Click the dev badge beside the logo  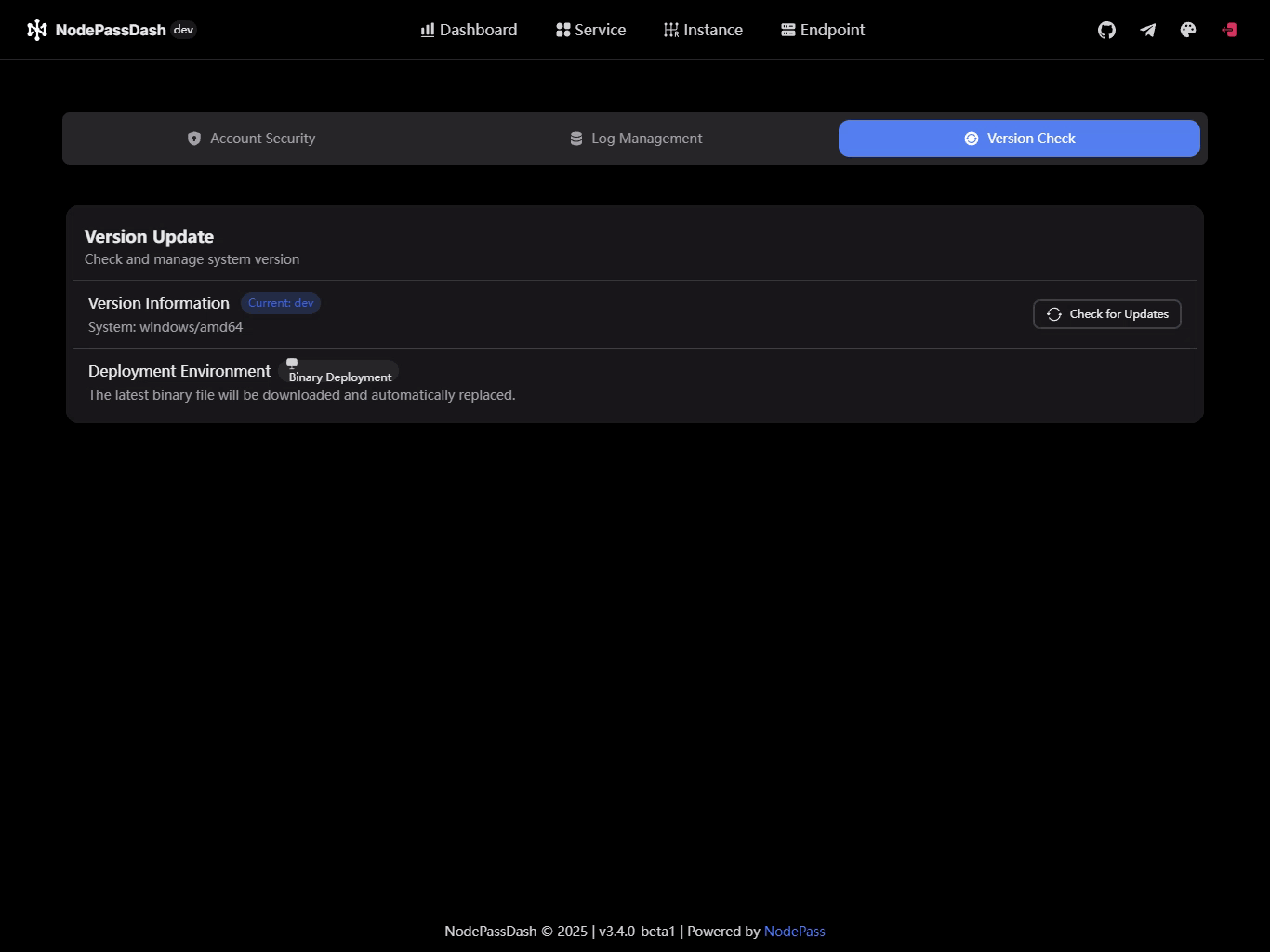[x=184, y=30]
